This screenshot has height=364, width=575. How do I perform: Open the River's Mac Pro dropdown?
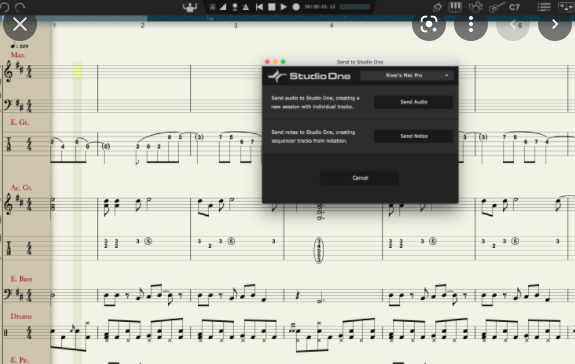click(x=407, y=75)
